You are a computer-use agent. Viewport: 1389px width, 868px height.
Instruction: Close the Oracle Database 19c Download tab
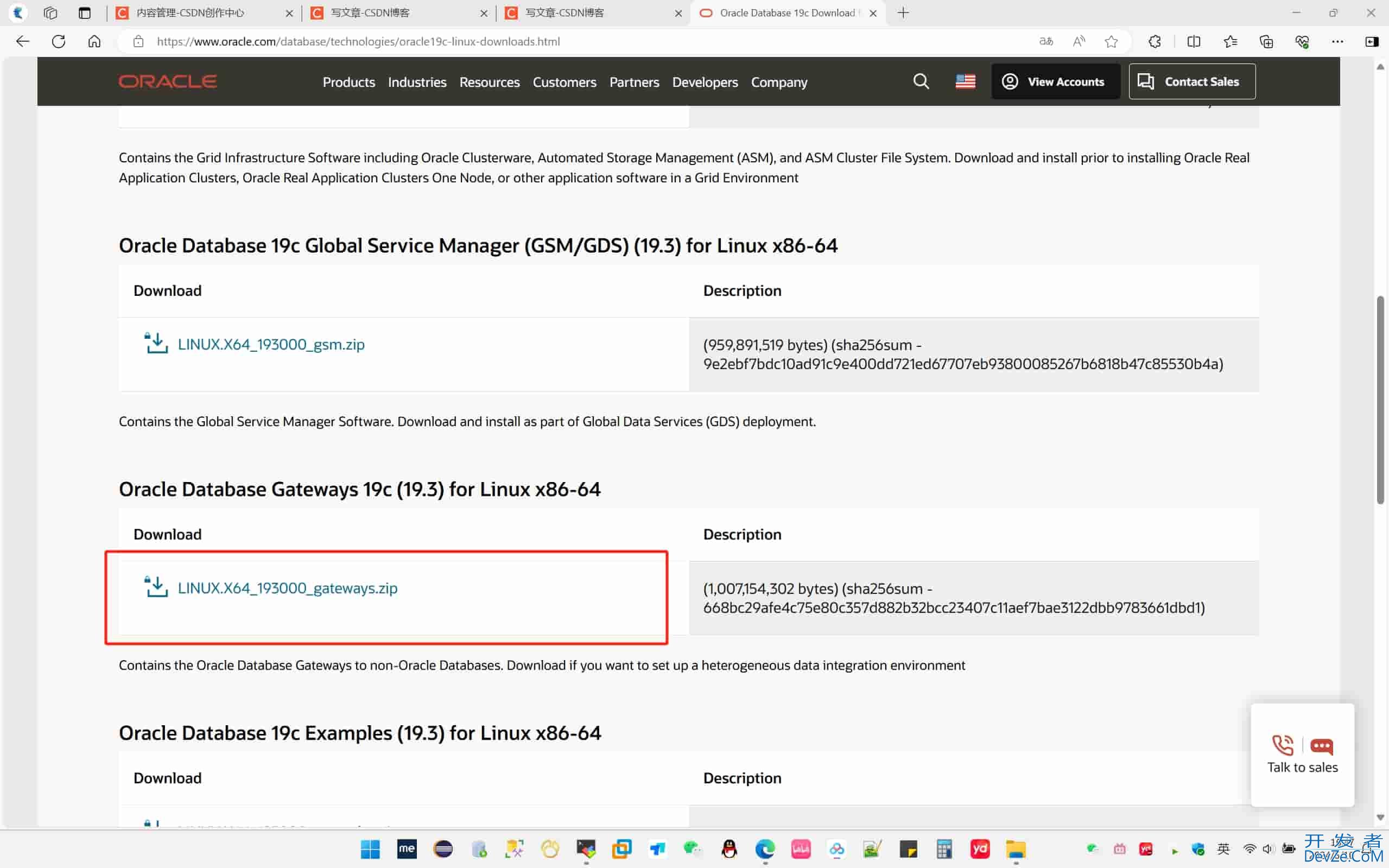coord(873,13)
